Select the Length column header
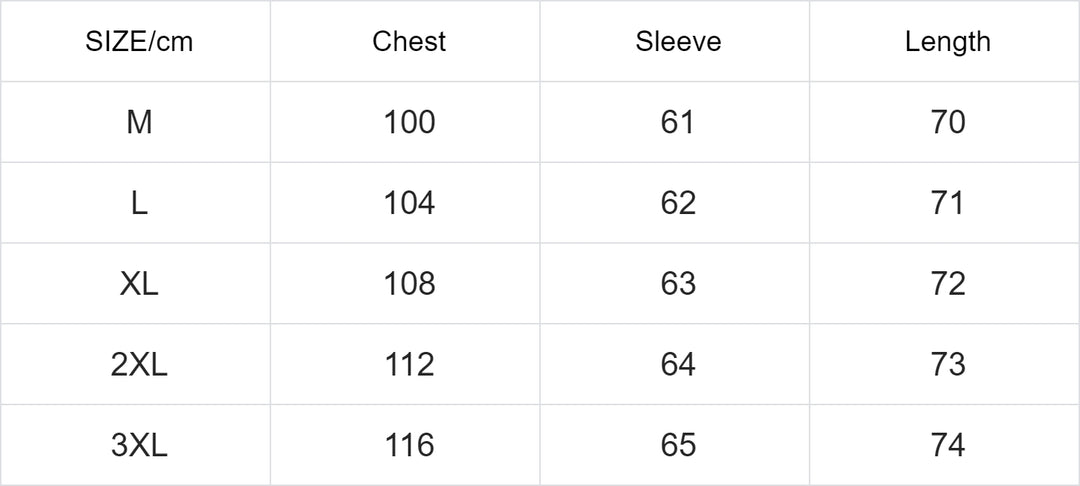 pyautogui.click(x=948, y=42)
